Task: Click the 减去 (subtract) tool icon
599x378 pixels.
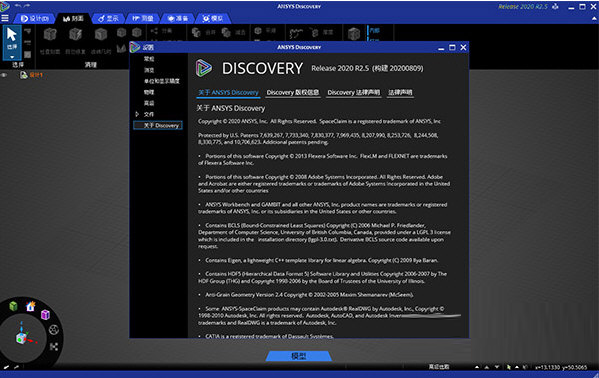Action: [x=226, y=32]
